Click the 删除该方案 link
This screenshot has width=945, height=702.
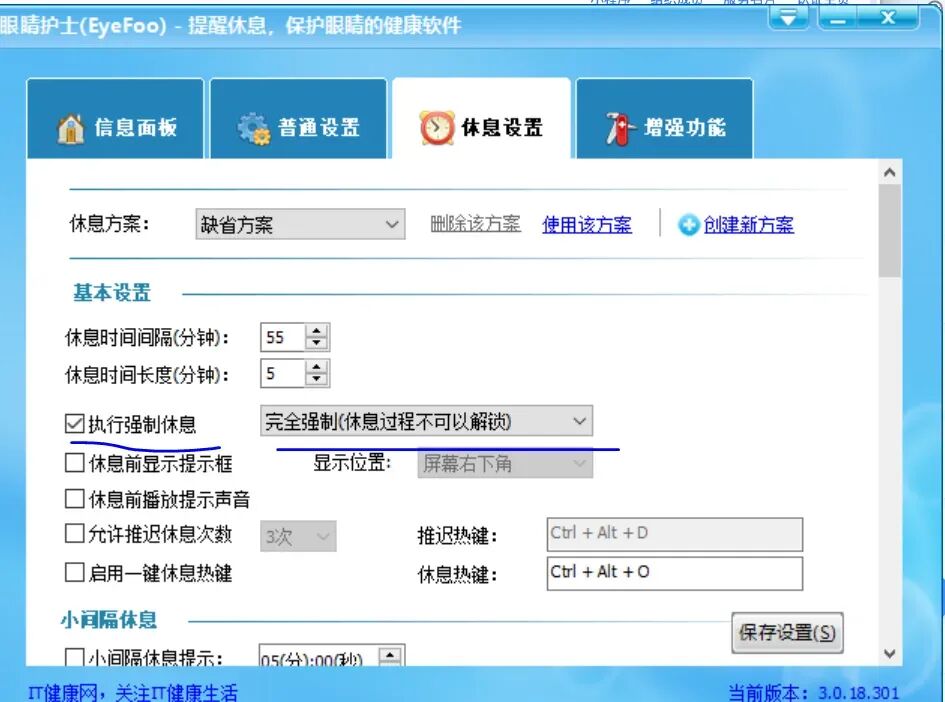click(x=476, y=224)
